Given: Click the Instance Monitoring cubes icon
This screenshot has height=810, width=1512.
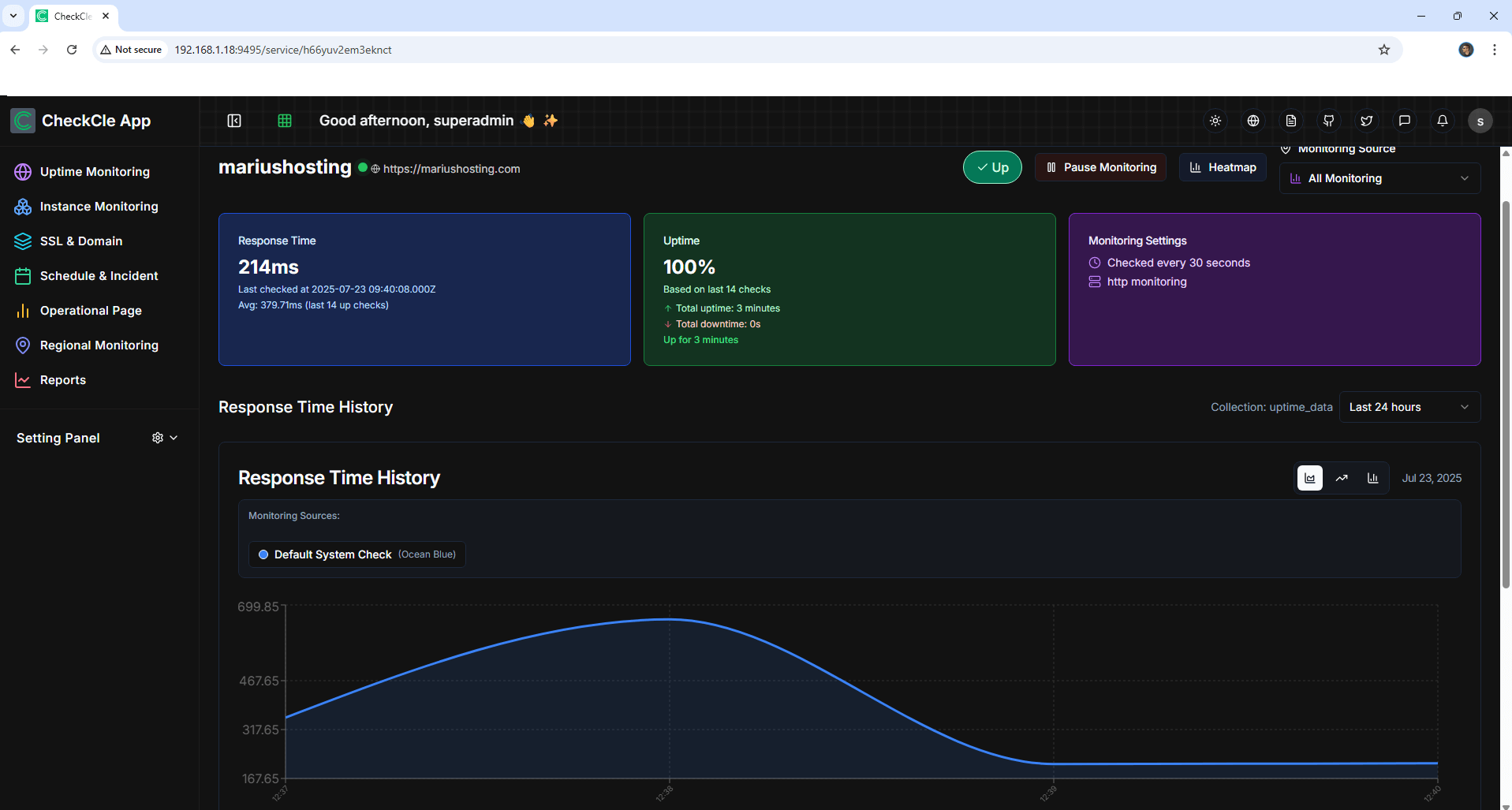Looking at the screenshot, I should pos(23,207).
